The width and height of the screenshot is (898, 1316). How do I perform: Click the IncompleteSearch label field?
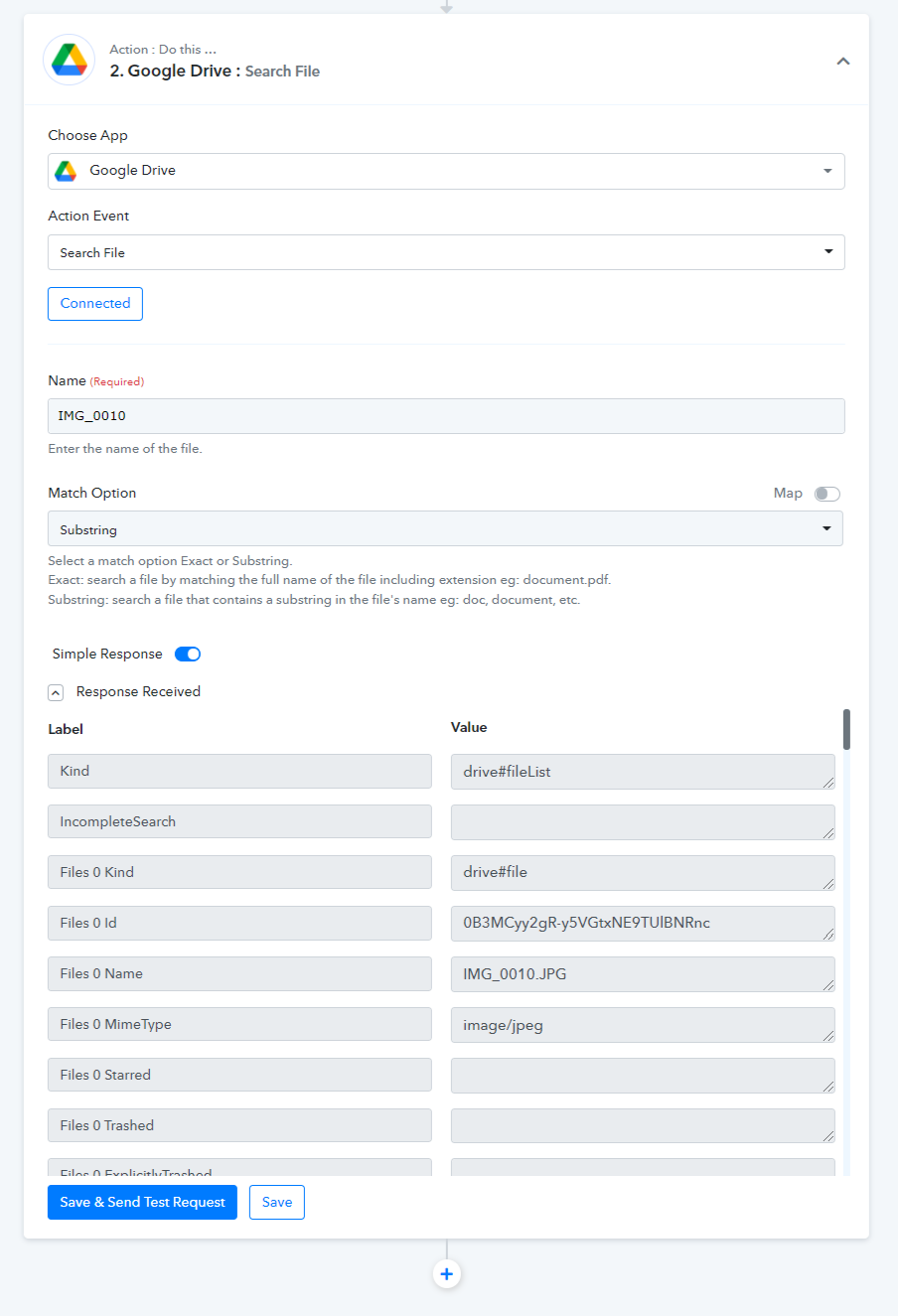coord(239,821)
